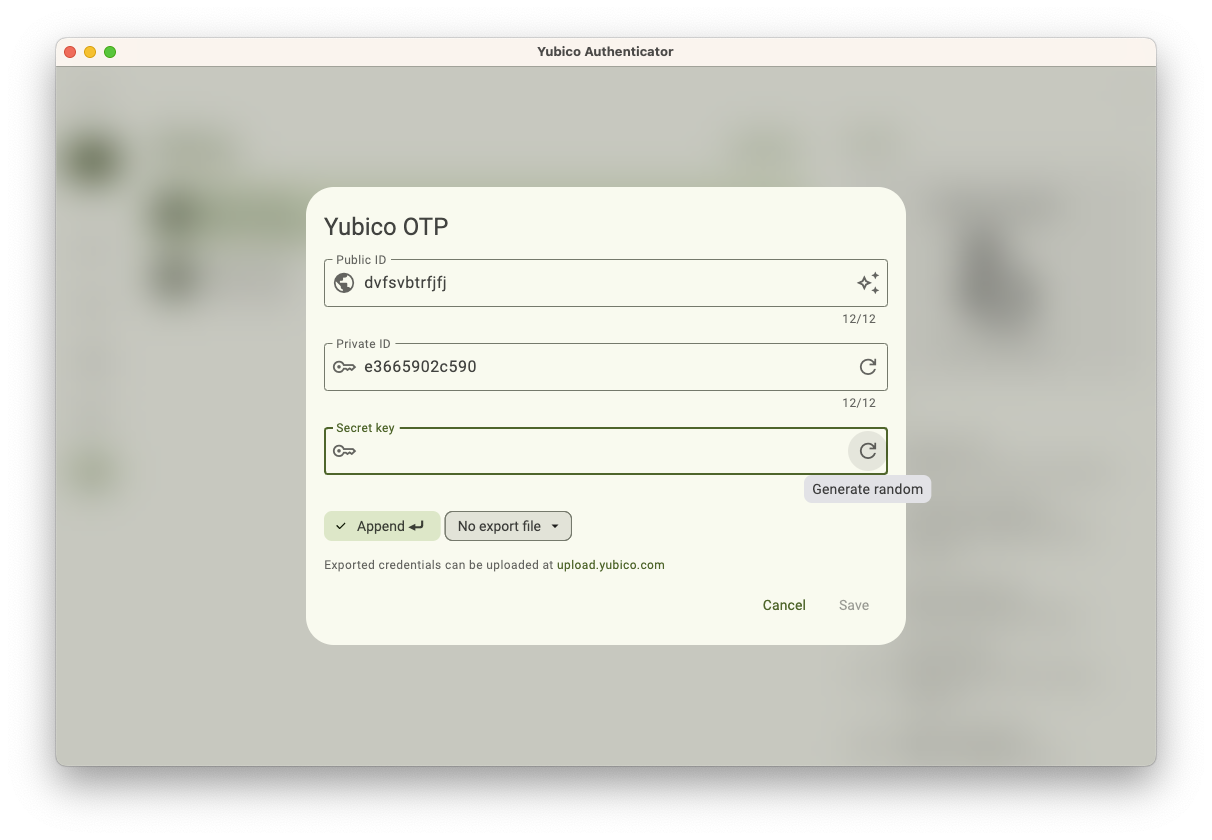Open the No export file dropdown
Viewport: 1212px width, 840px height.
point(508,526)
